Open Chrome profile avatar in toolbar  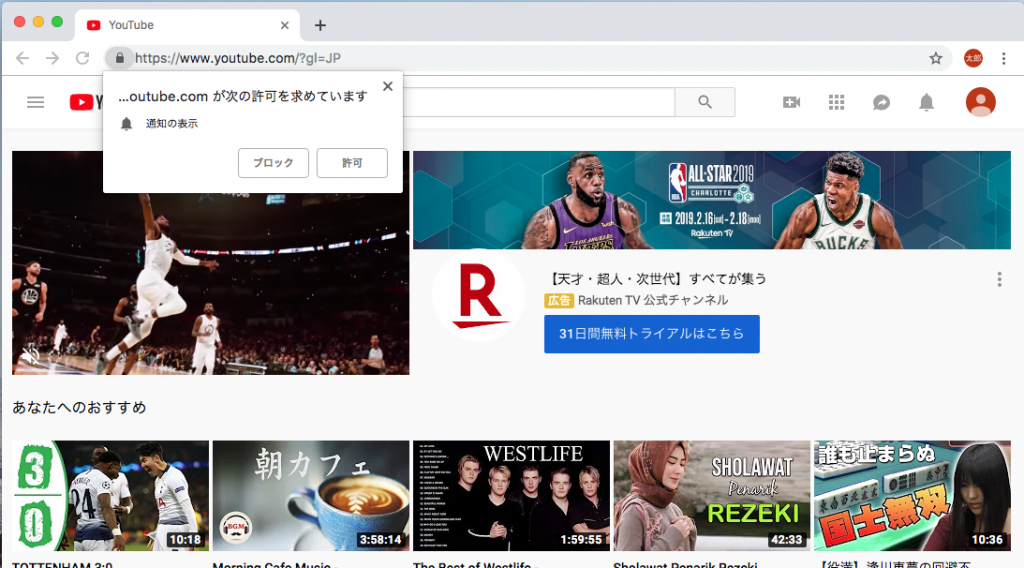point(973,58)
